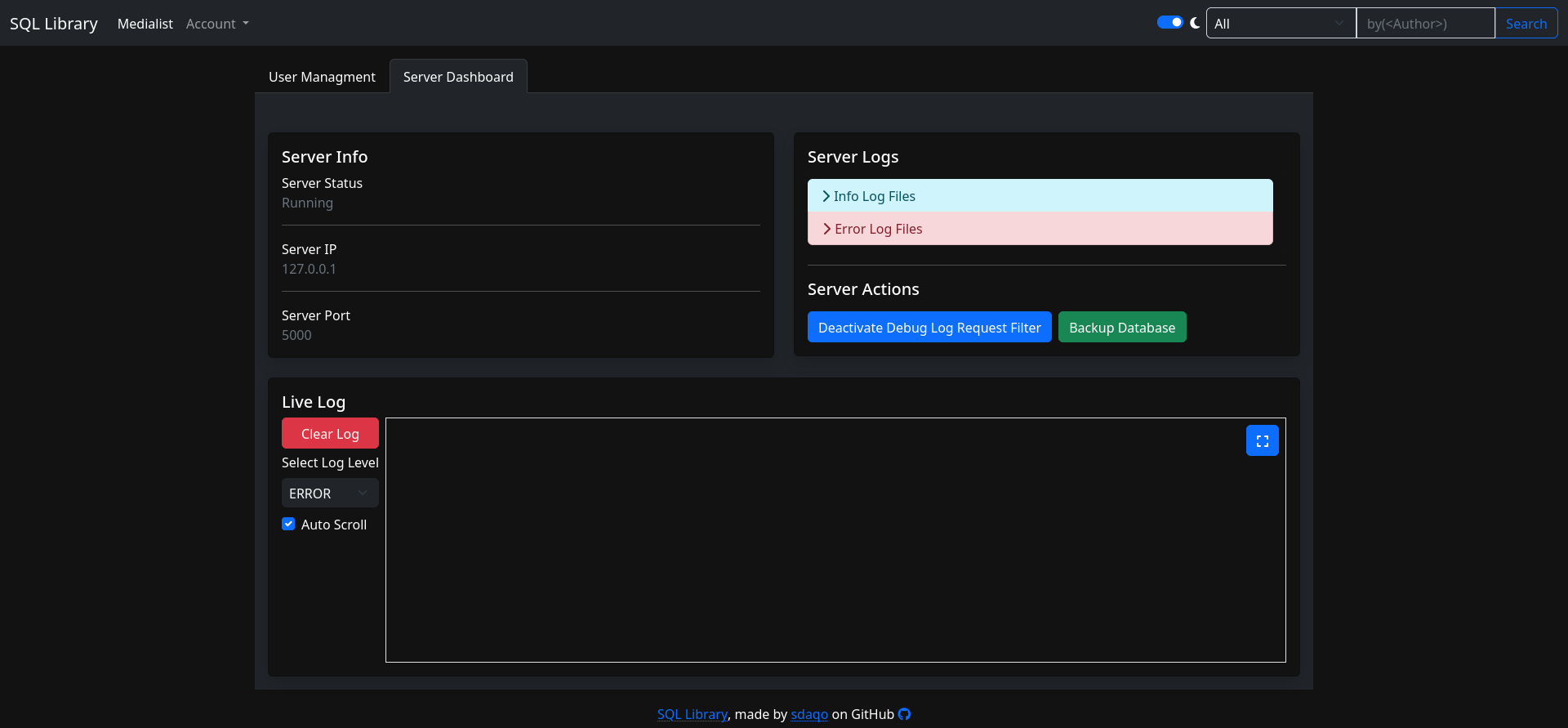
Task: Uncheck the Auto Scroll checkbox
Action: [288, 524]
